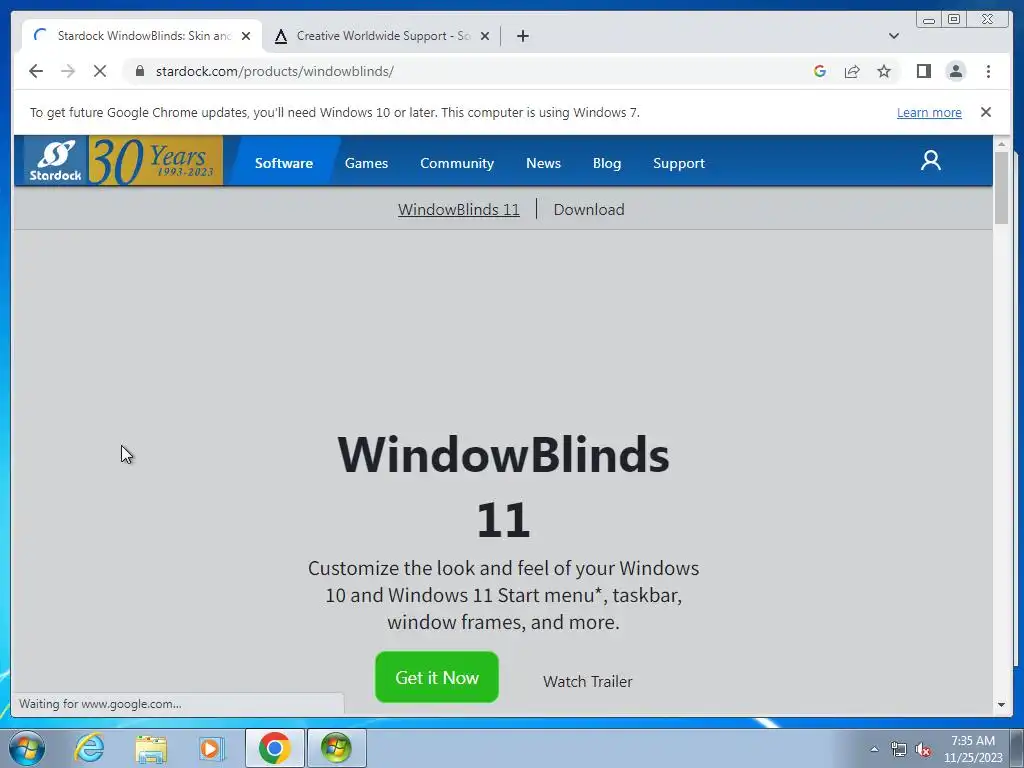Click the 30 Years anniversary banner
The height and width of the screenshot is (768, 1024).
155,161
